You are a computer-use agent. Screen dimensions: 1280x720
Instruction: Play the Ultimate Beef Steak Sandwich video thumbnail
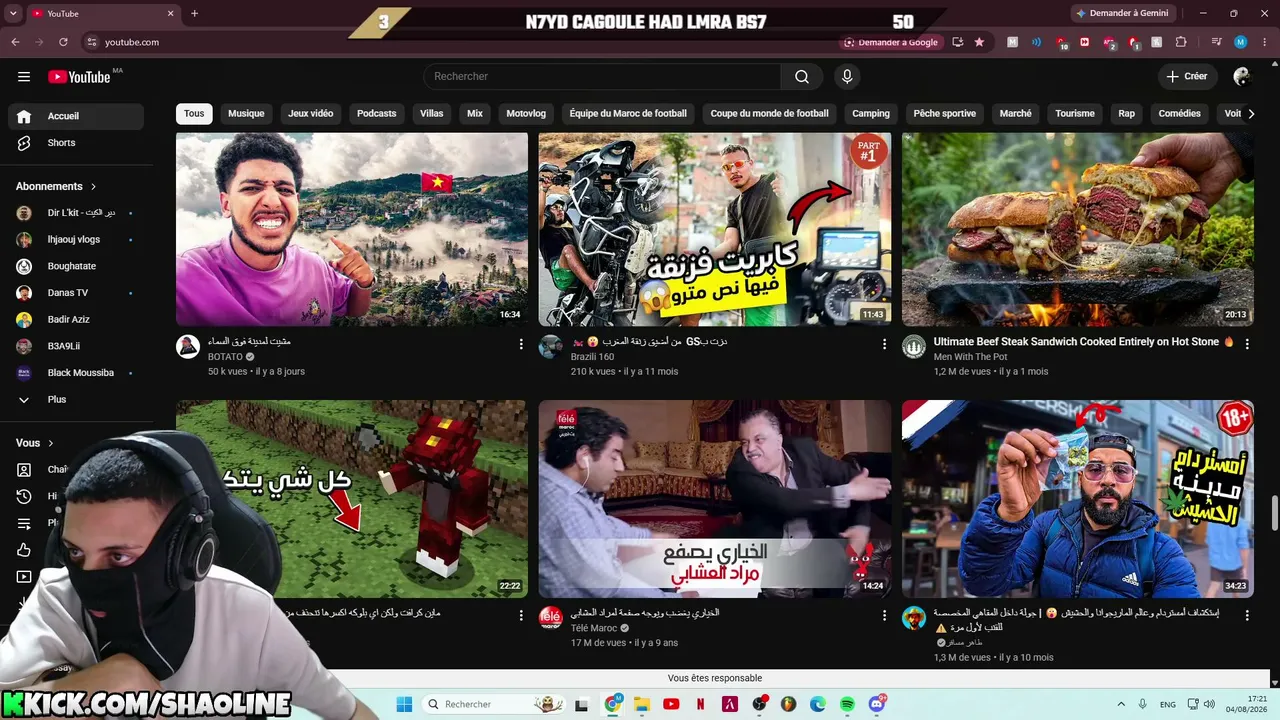(1078, 229)
